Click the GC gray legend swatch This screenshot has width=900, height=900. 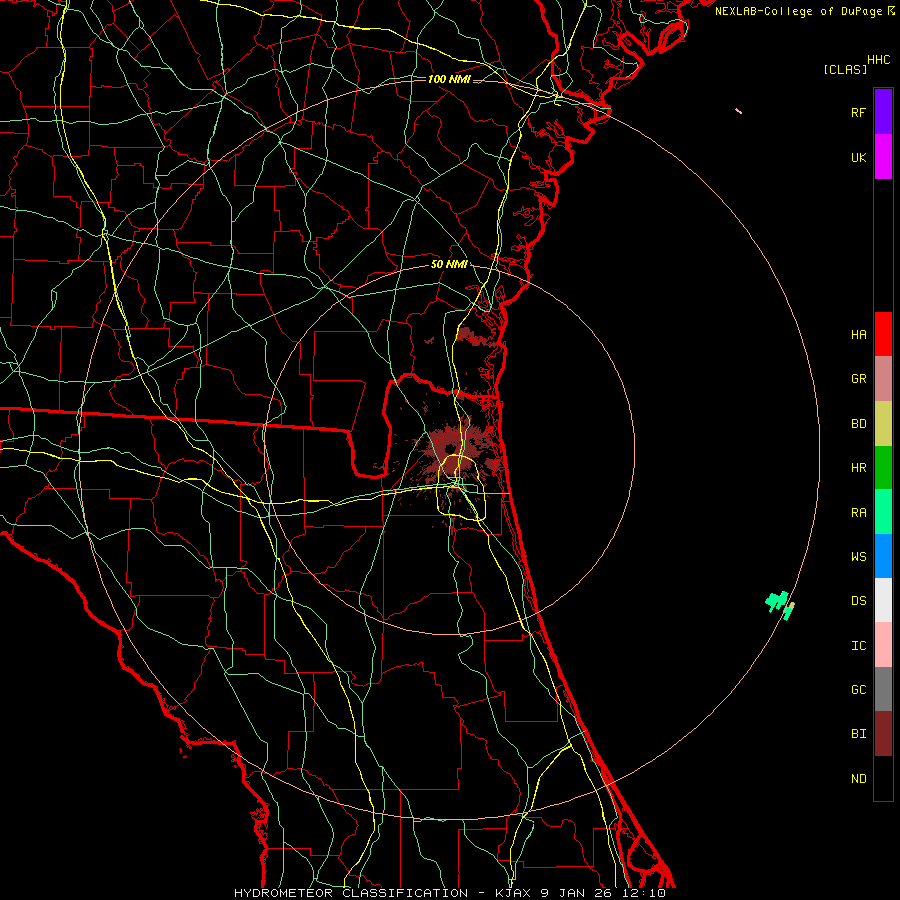coord(883,689)
